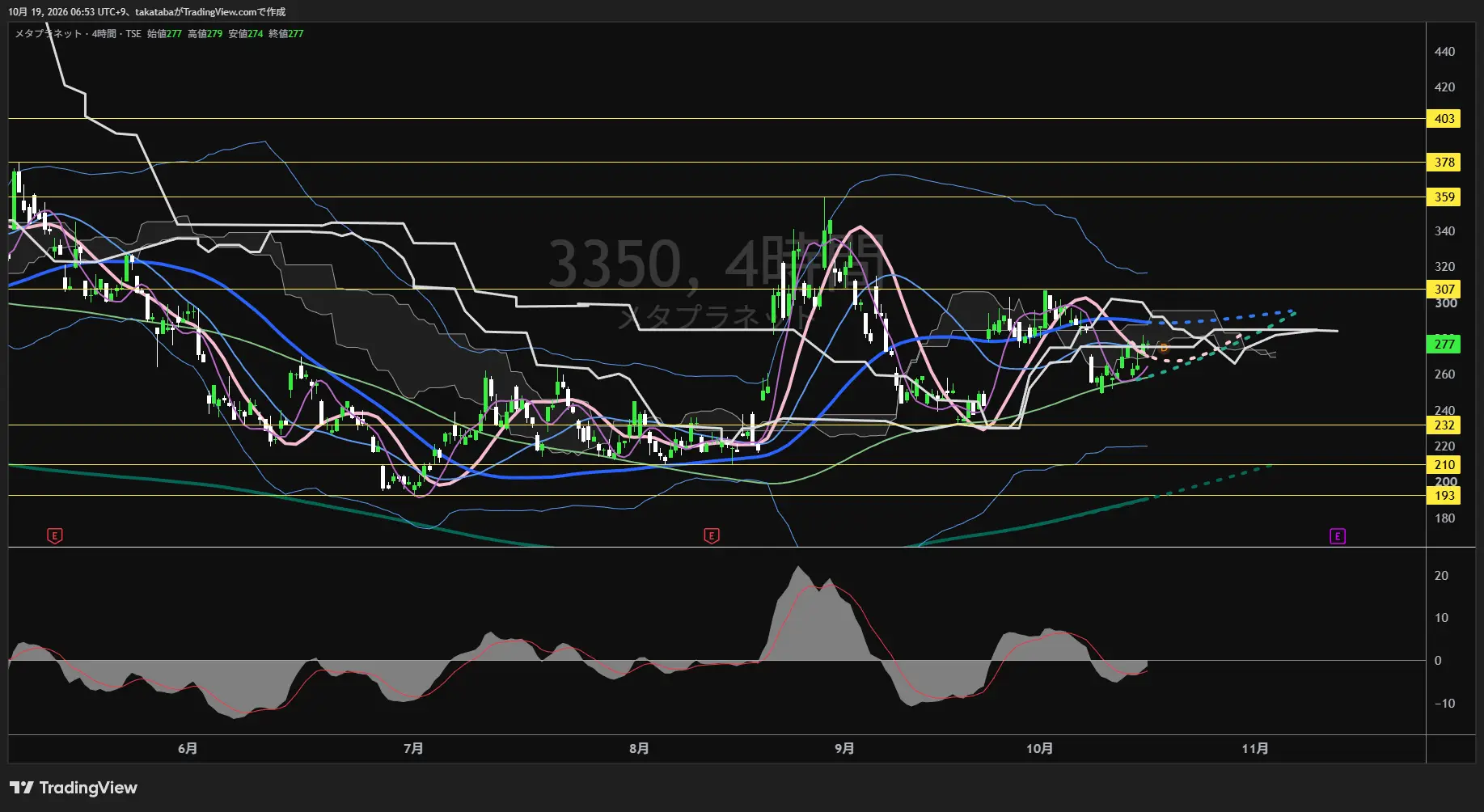Select the 232 price level label
This screenshot has width=1484, height=812.
(1444, 425)
